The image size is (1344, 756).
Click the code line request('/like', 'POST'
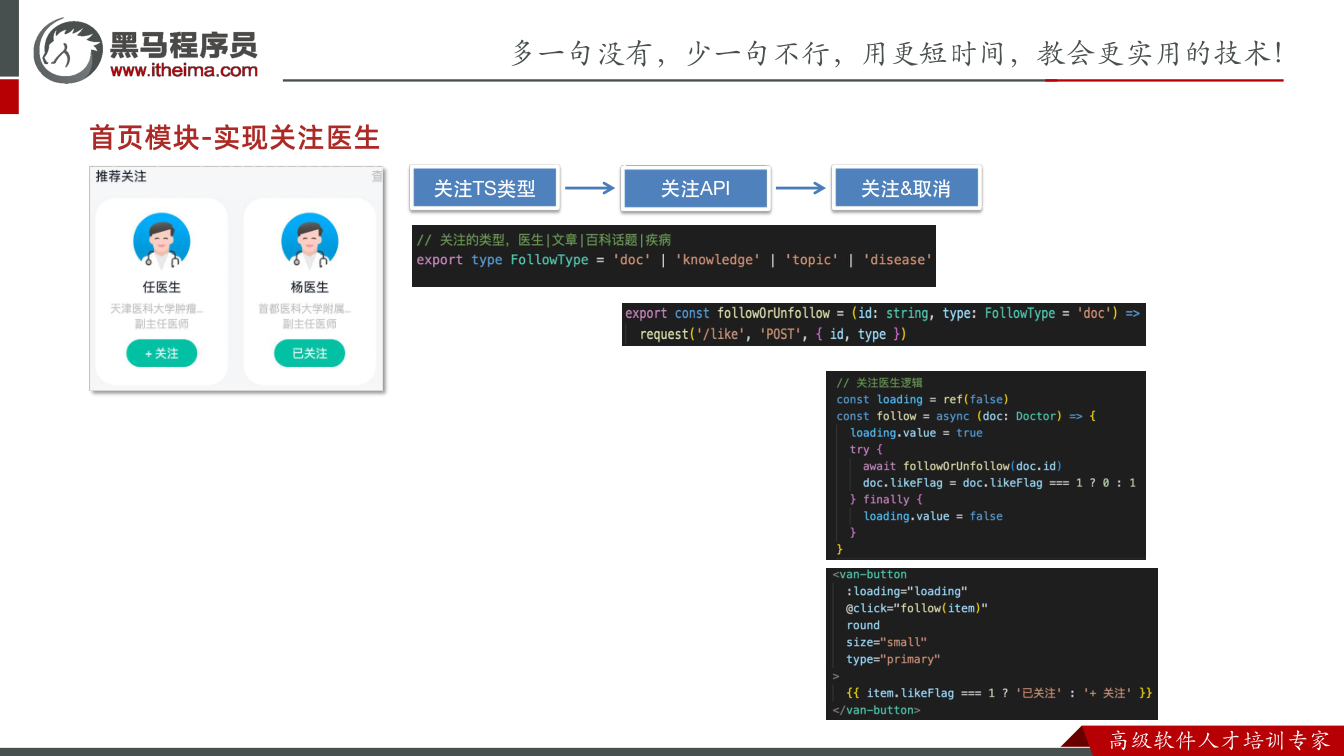pos(772,334)
